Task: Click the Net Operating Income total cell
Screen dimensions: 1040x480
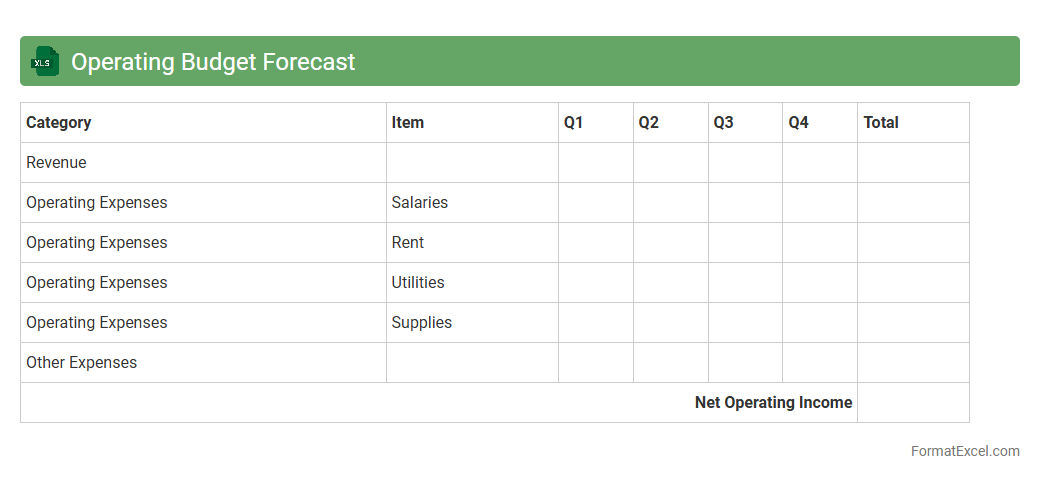Action: click(x=913, y=403)
